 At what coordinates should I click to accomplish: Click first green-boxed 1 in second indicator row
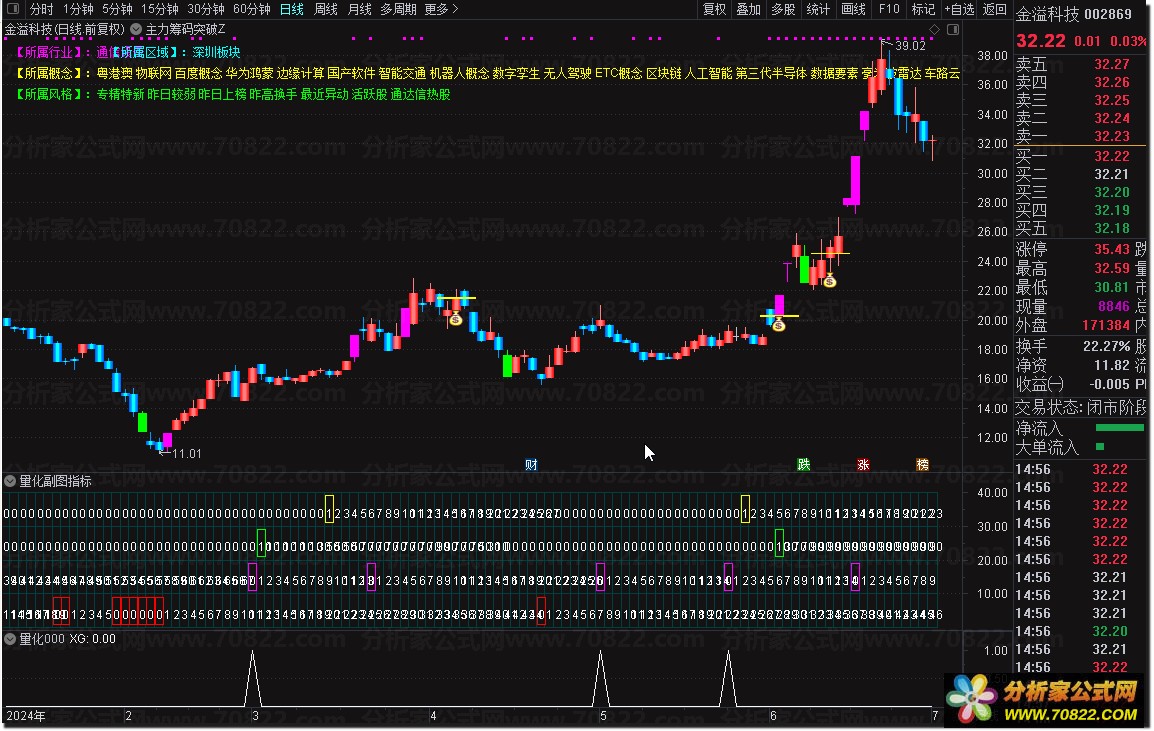click(x=261, y=543)
